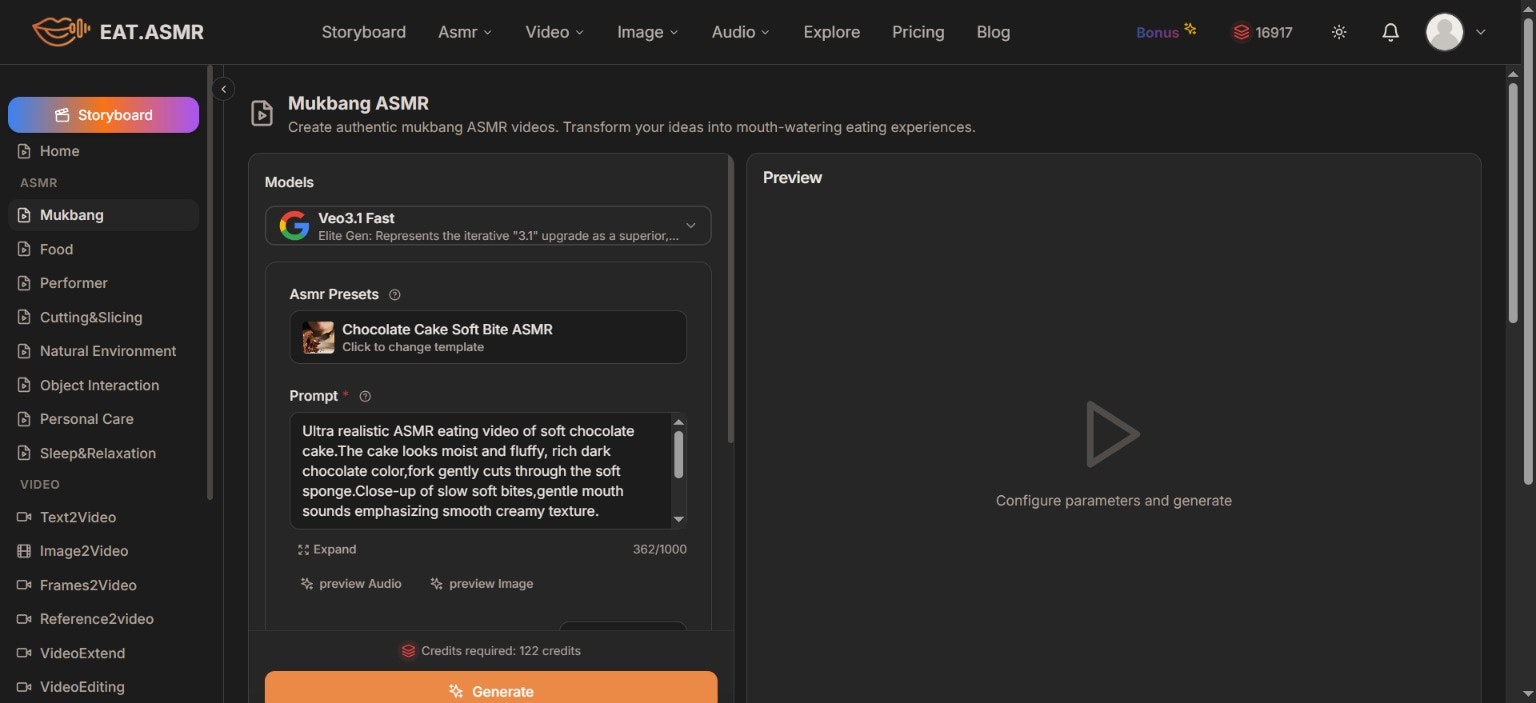Select the Food label in the sidebar

(56, 249)
